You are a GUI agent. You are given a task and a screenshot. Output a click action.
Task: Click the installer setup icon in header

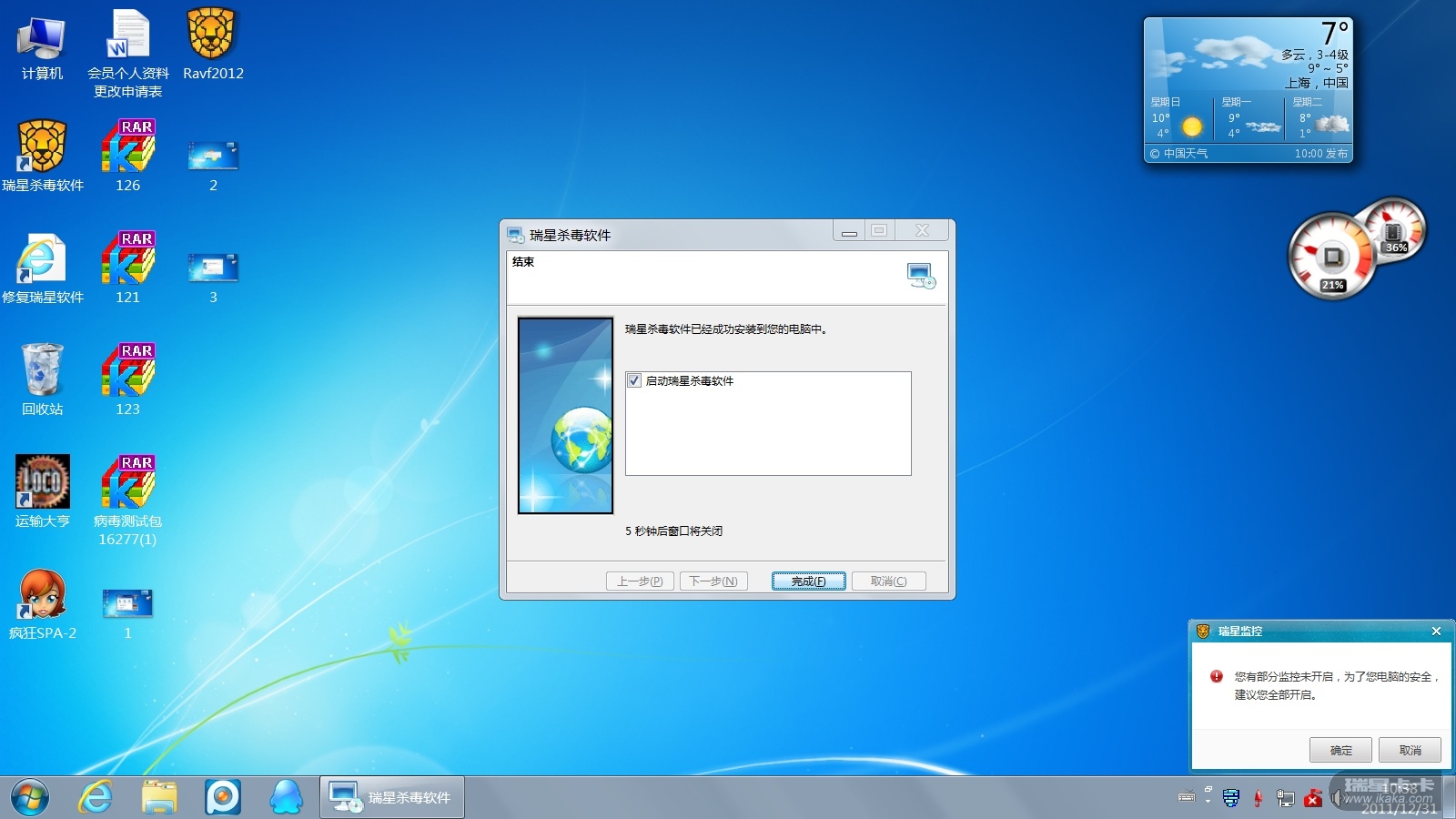point(921,276)
